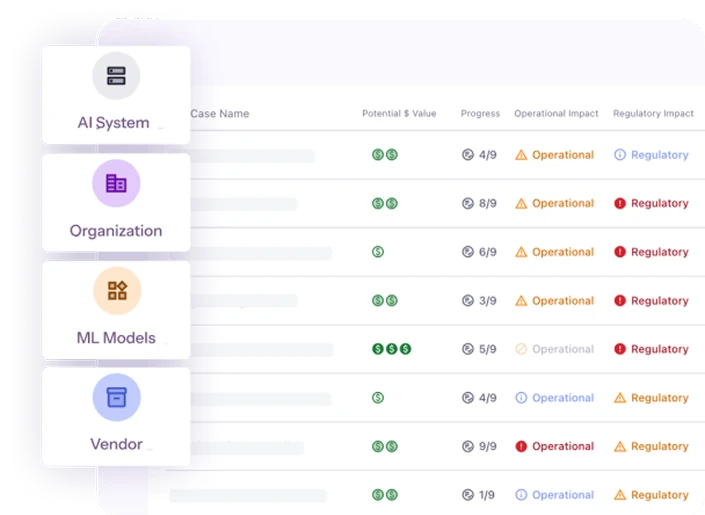Sort by Potential $ Value header
The width and height of the screenshot is (705, 515).
(x=399, y=113)
